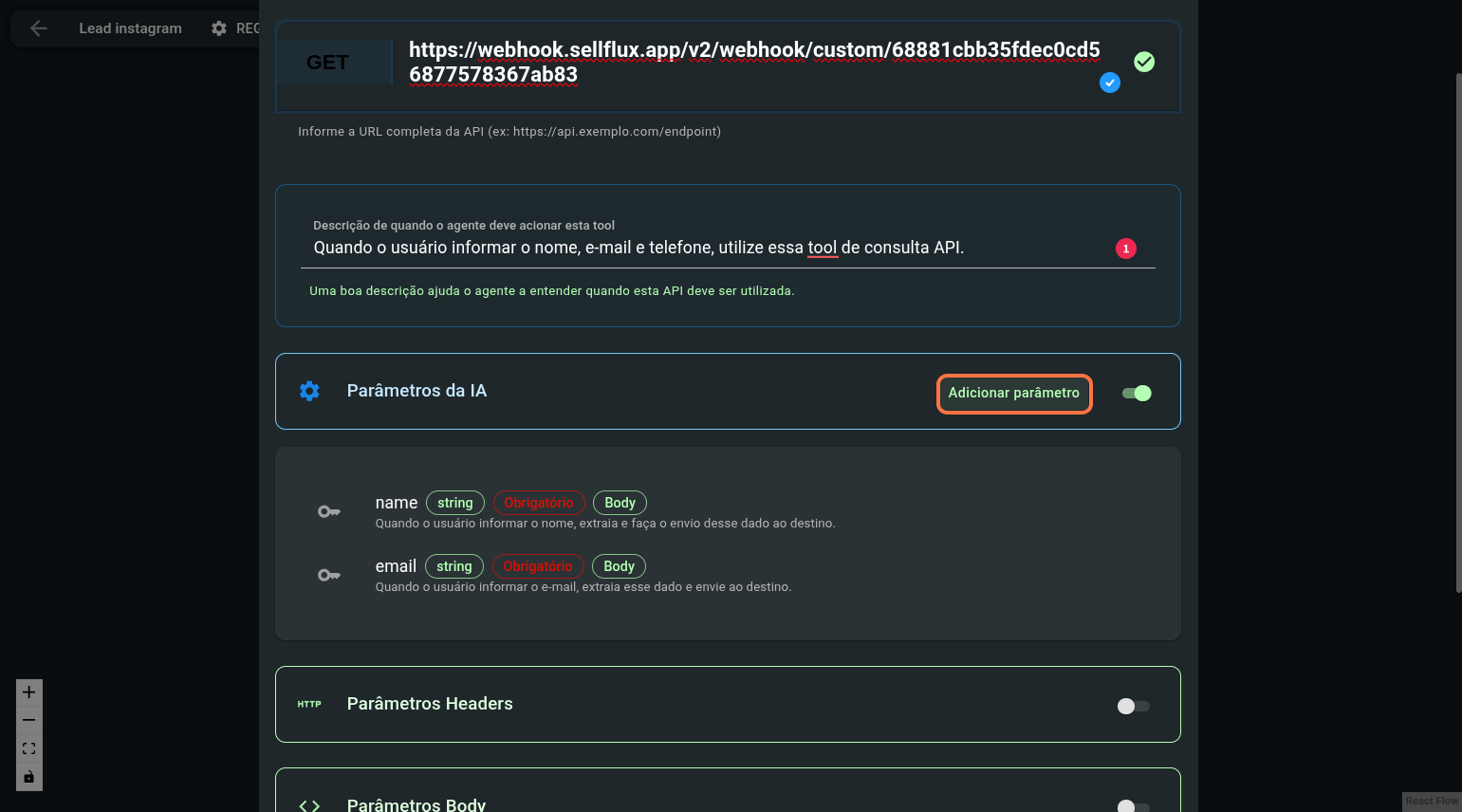Click the Adicionar parâmetro button
The image size is (1462, 812).
[1013, 394]
